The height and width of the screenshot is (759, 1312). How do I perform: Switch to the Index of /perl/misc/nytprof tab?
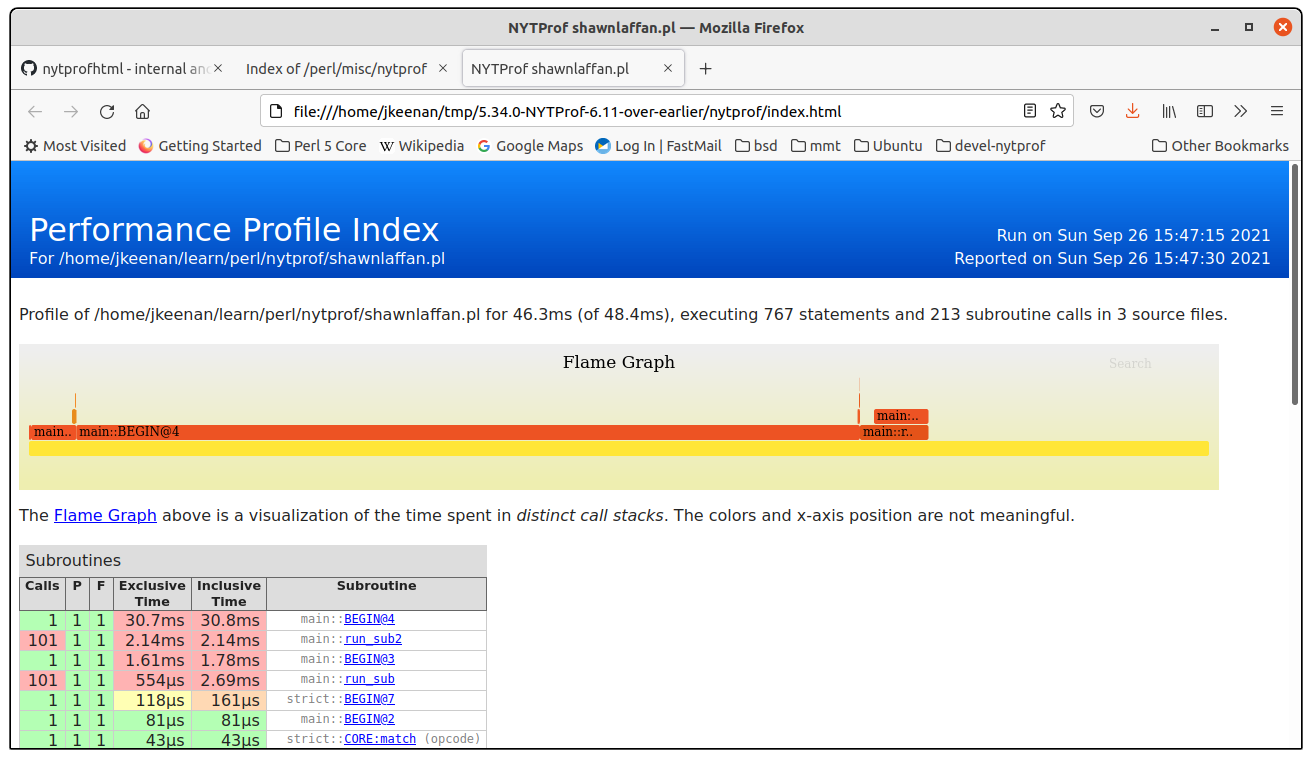[336, 69]
